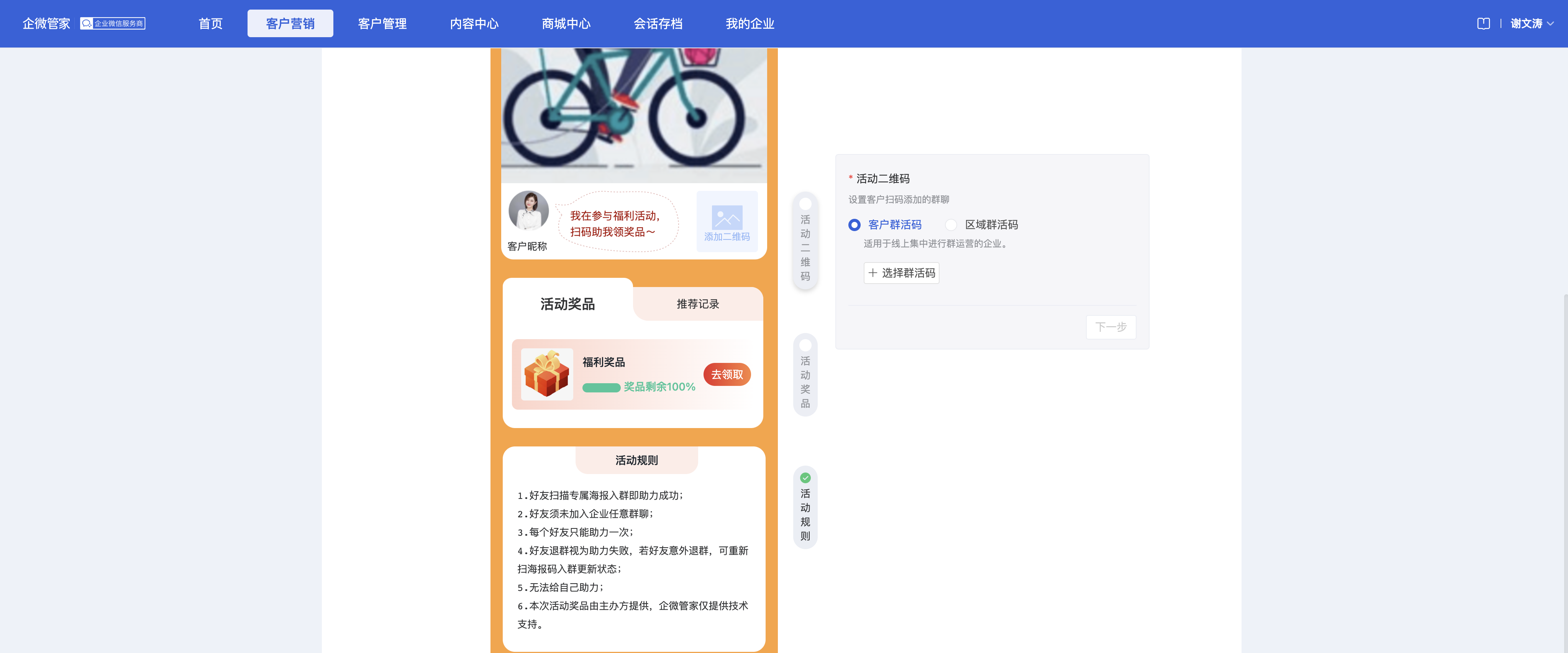Click rule text 3.每个好友只能助力一次
Image resolution: width=1568 pixels, height=653 pixels.
coord(575,533)
